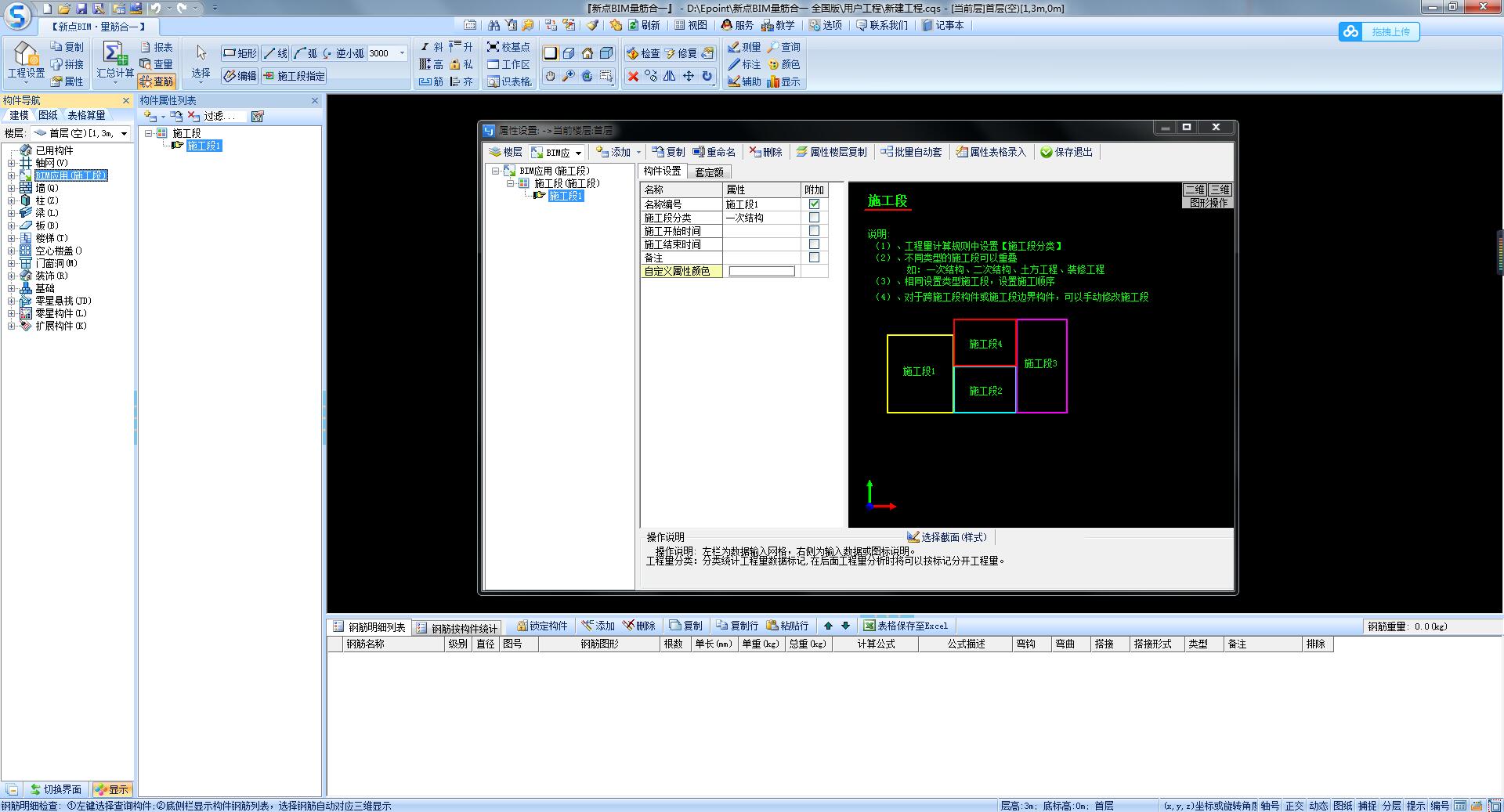Viewport: 1504px width, 812px height.
Task: Click the zoom magnifier tool
Action: click(x=569, y=76)
